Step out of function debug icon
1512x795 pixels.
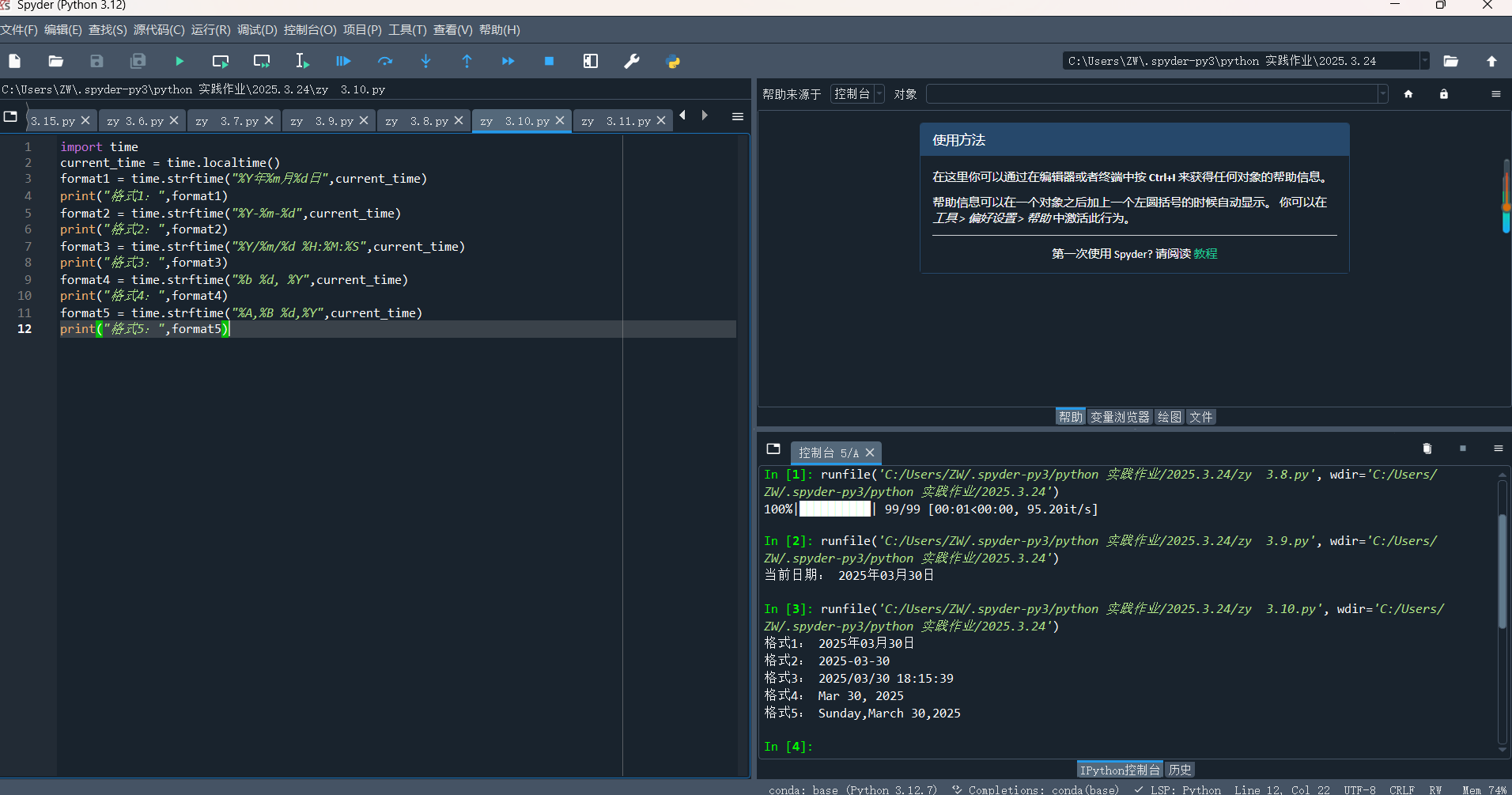pos(467,61)
